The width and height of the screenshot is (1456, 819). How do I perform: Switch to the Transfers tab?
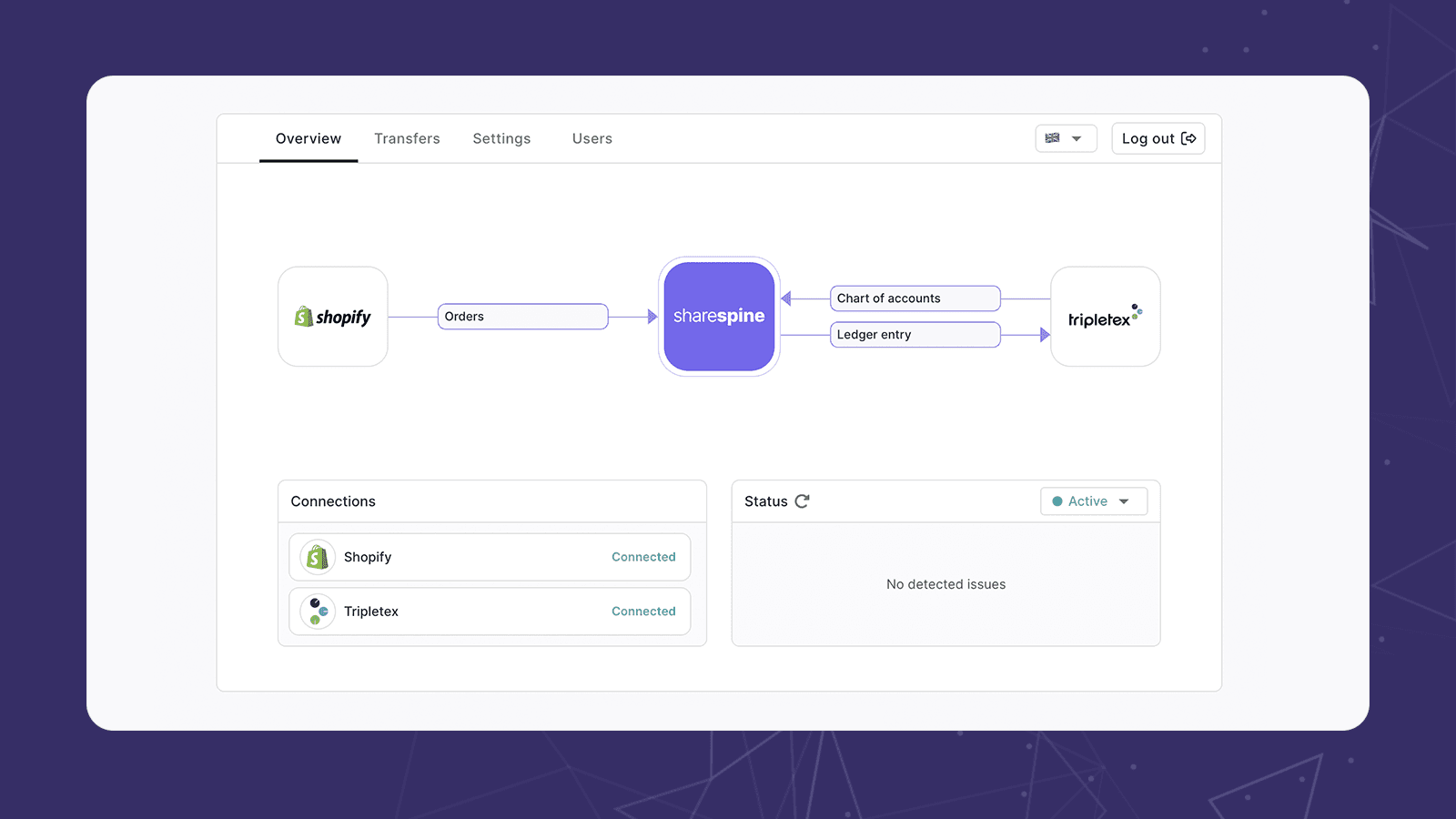pyautogui.click(x=407, y=138)
